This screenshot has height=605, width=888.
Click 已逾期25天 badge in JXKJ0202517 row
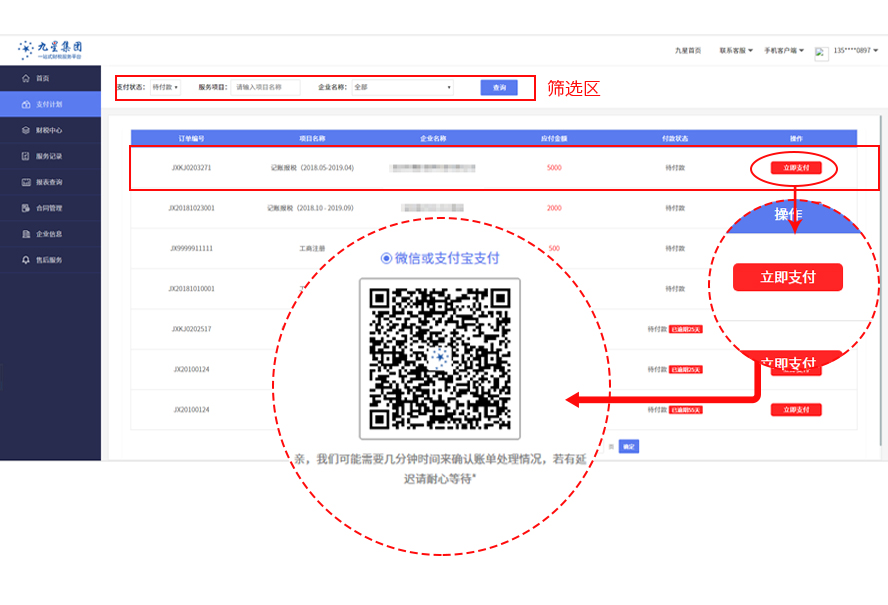pos(686,329)
